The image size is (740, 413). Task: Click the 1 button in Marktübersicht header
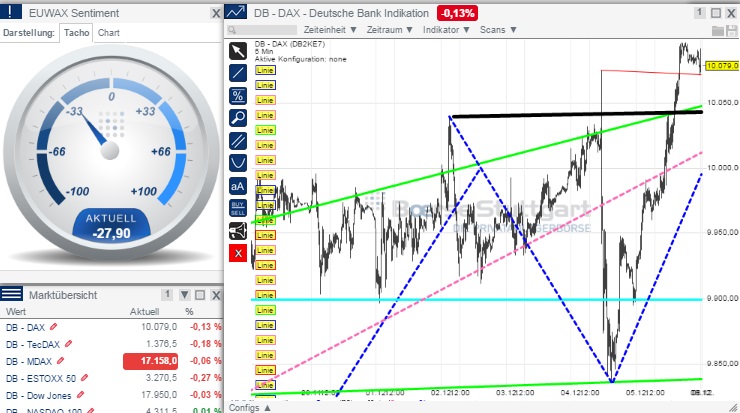(x=167, y=295)
